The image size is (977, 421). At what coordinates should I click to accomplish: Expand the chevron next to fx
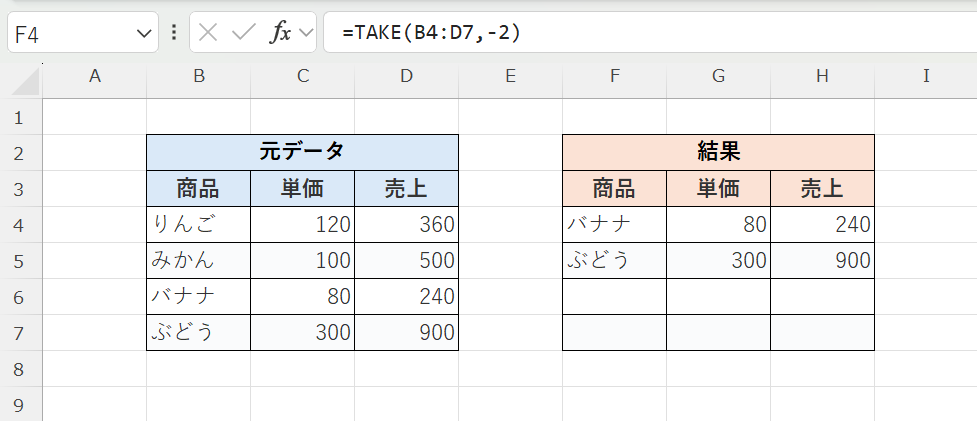point(304,33)
